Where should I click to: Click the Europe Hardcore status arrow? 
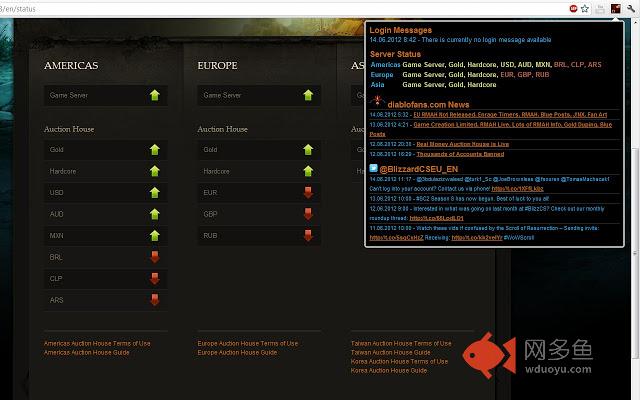pyautogui.click(x=308, y=171)
